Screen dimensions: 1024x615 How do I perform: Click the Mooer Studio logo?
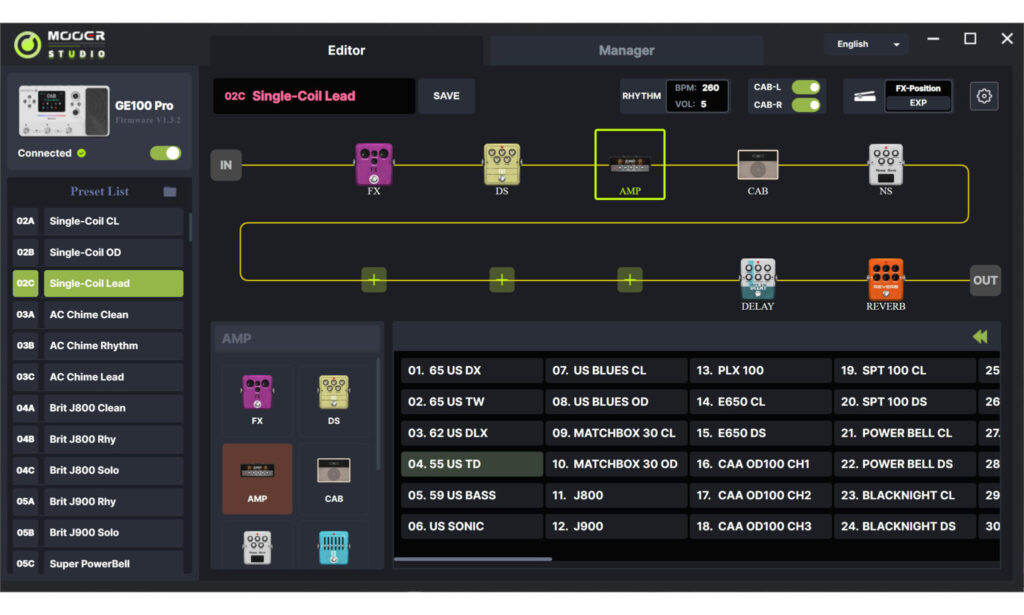(x=60, y=44)
